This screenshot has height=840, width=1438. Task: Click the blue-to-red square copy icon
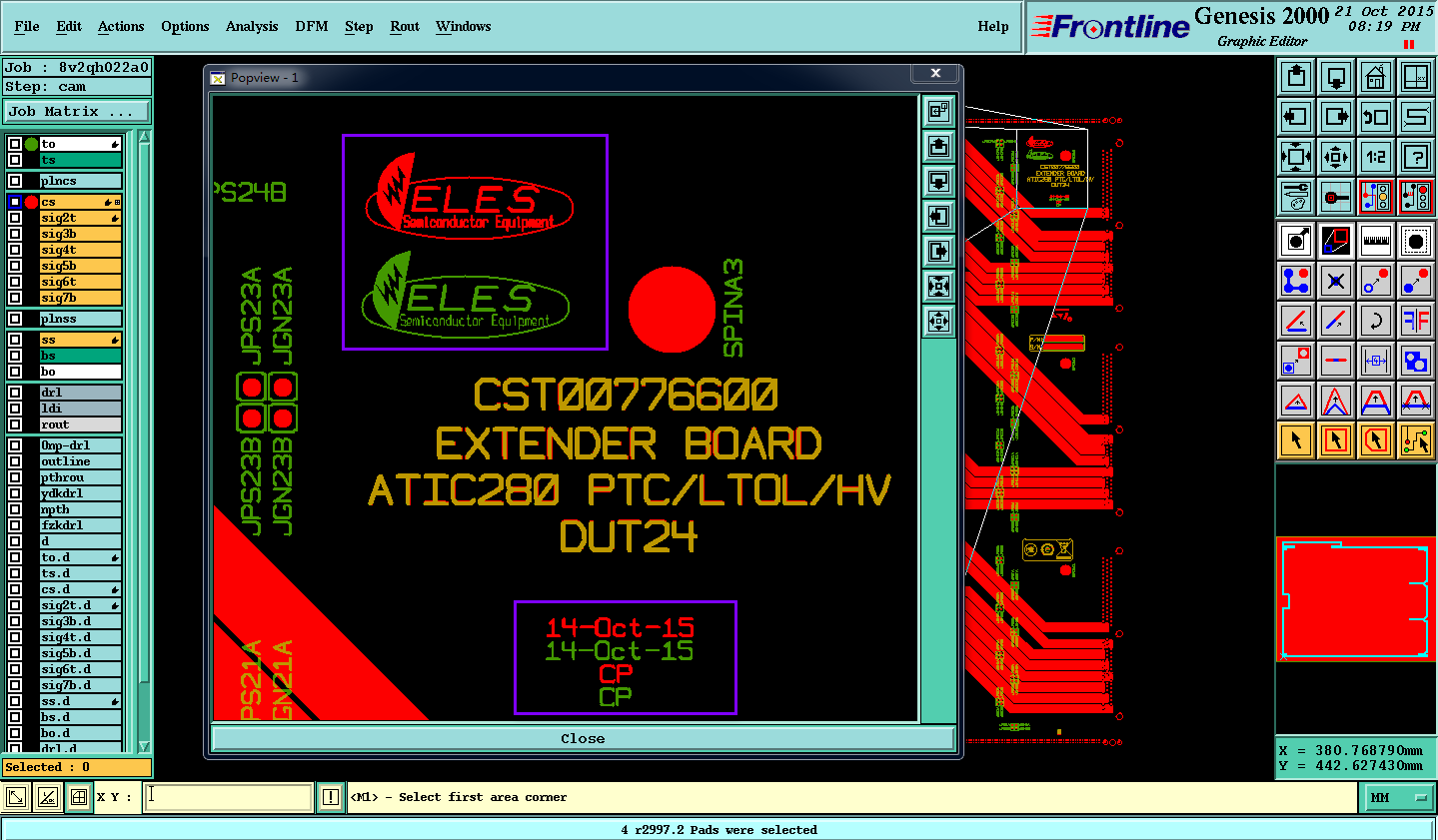pyautogui.click(x=1296, y=361)
